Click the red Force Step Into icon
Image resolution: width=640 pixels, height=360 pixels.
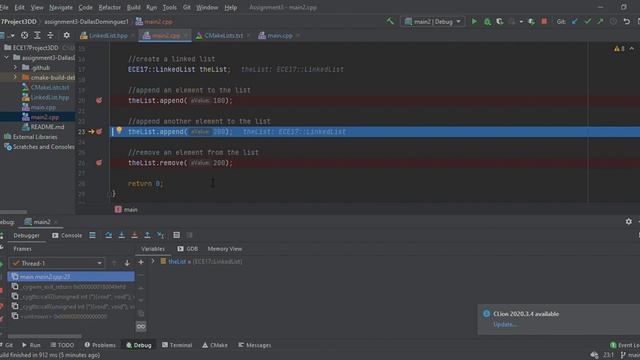pos(134,235)
